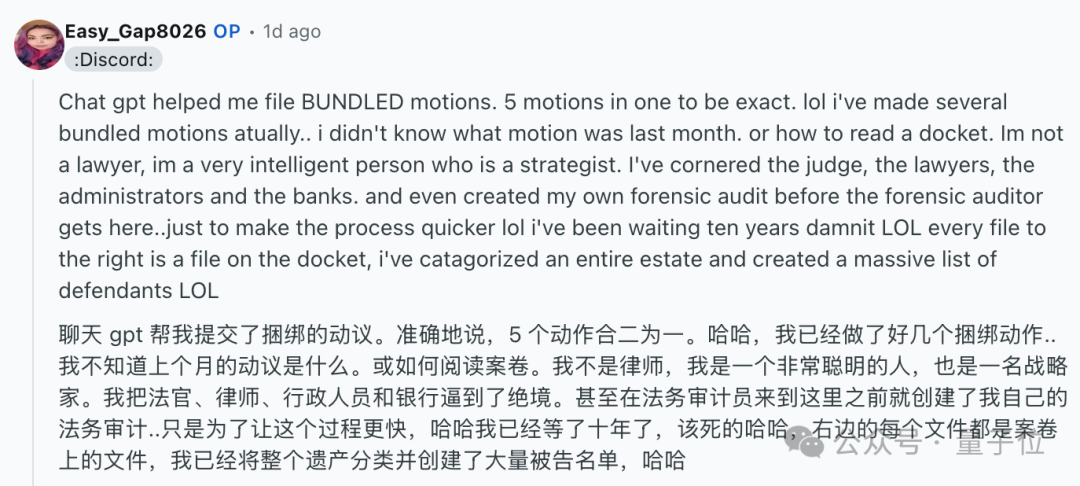
Task: Open the commenter's profile avatar picture
Action: [39, 45]
